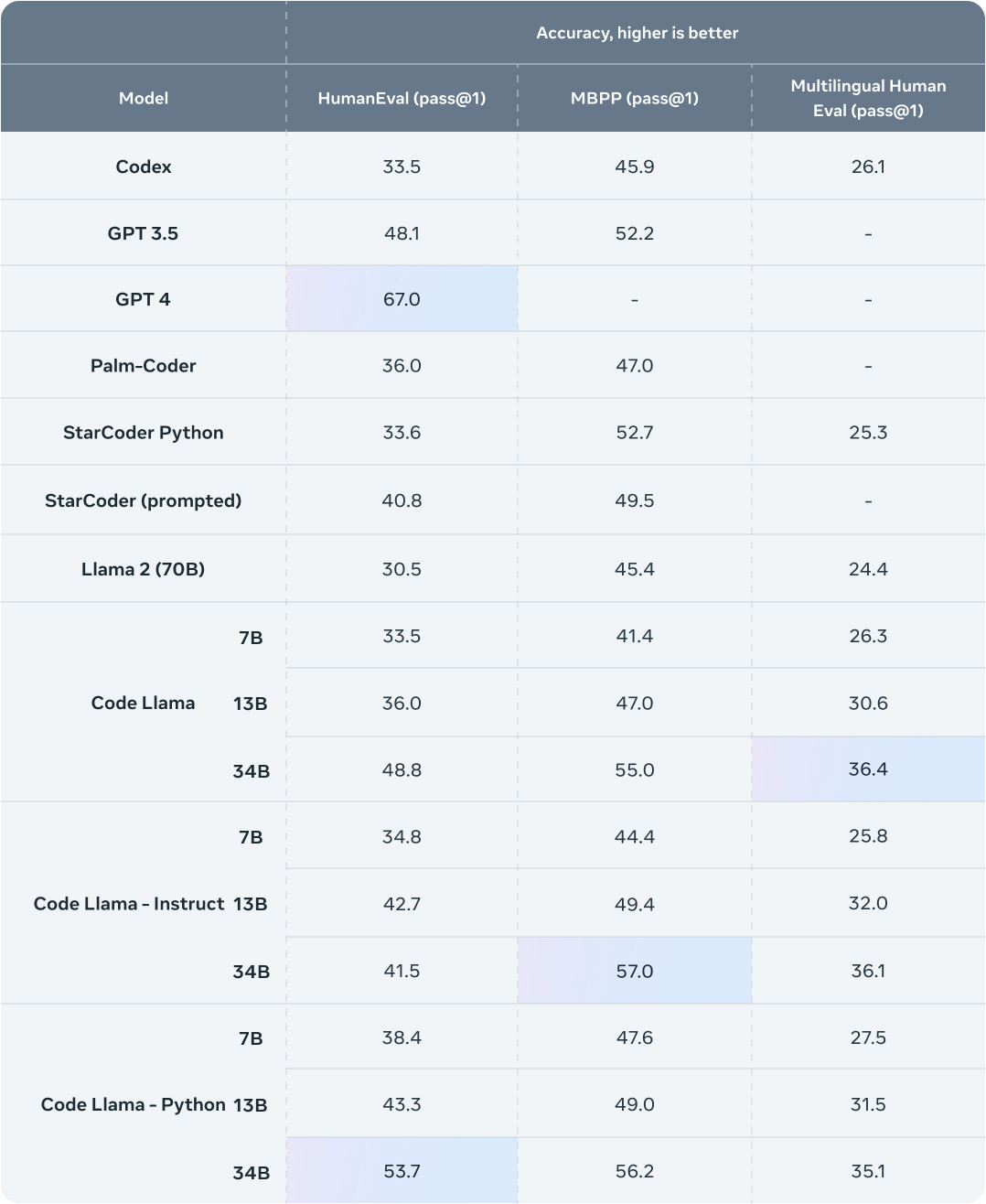Select the Codex row label
The height and width of the screenshot is (1204, 986).
click(x=144, y=167)
